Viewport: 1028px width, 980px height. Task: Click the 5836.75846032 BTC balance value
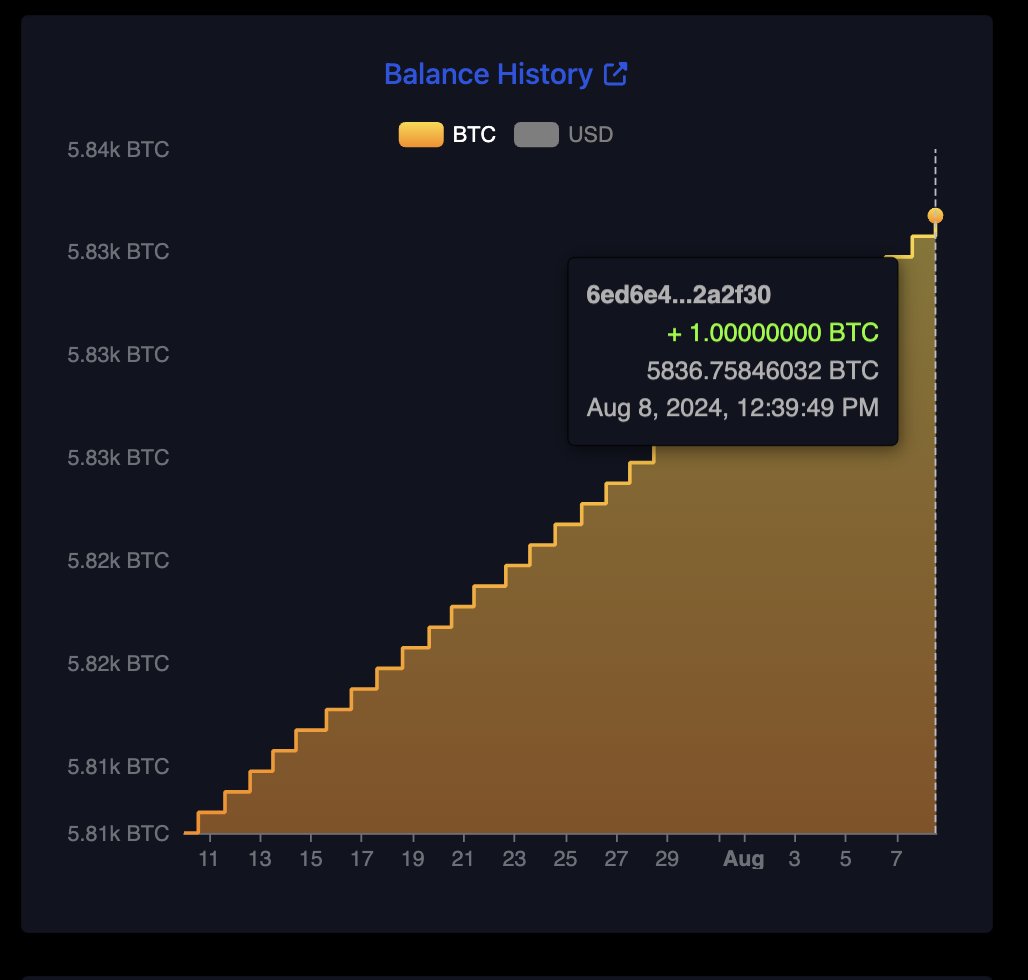[762, 370]
